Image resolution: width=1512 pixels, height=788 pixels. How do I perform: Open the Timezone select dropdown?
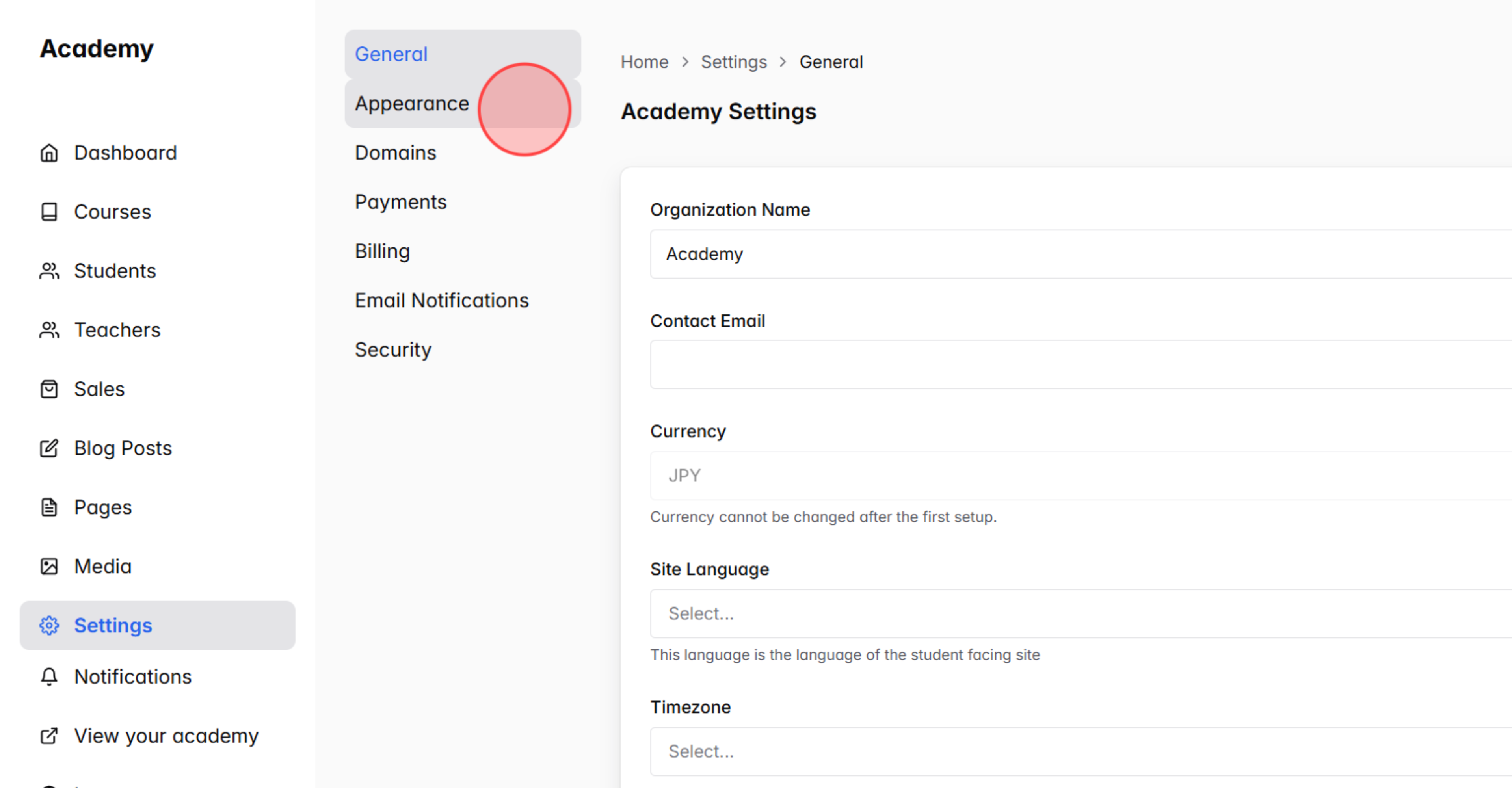[939, 751]
